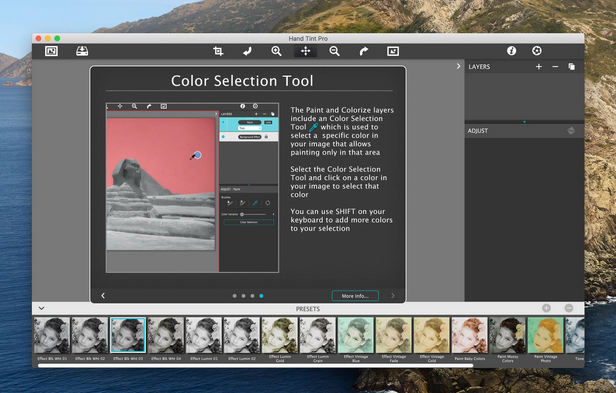The width and height of the screenshot is (616, 393).
Task: Apply the Effect Blk Wht 04 preset
Action: (x=166, y=335)
